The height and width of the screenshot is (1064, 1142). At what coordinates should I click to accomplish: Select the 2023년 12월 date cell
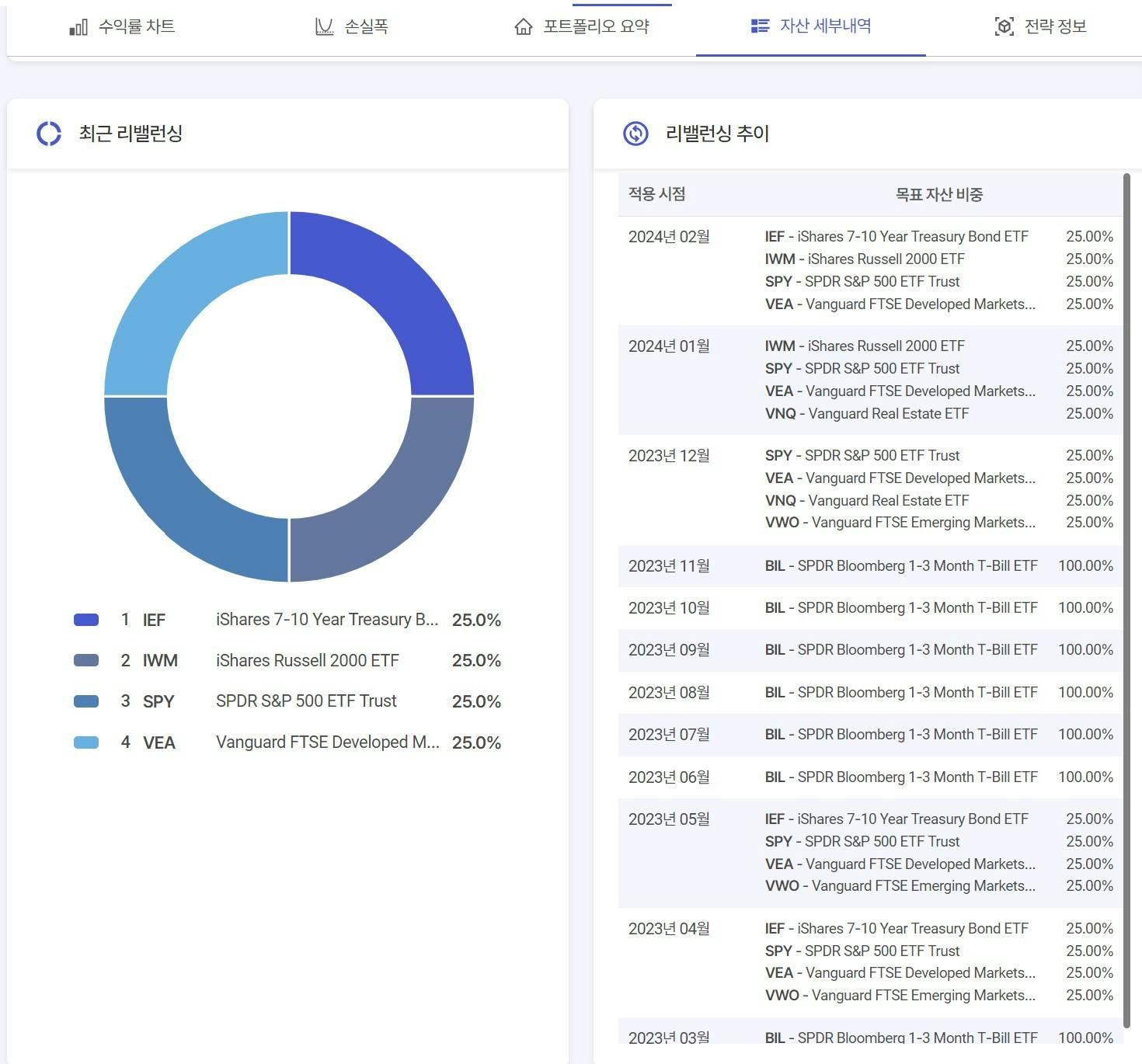pos(669,456)
